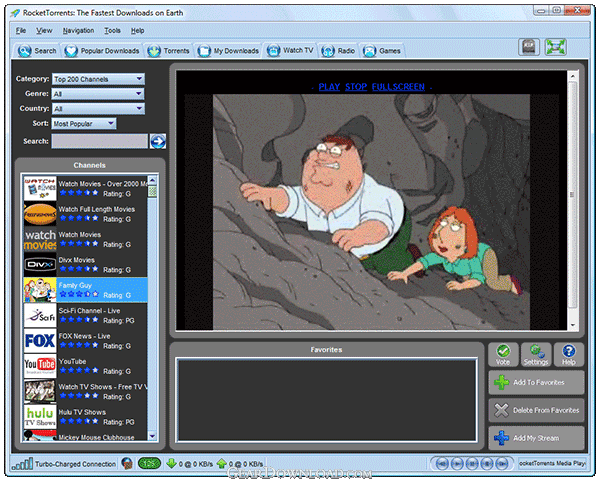Image resolution: width=600 pixels, height=482 pixels.
Task: Click the video panel scrollbar up arrow
Action: click(x=573, y=76)
